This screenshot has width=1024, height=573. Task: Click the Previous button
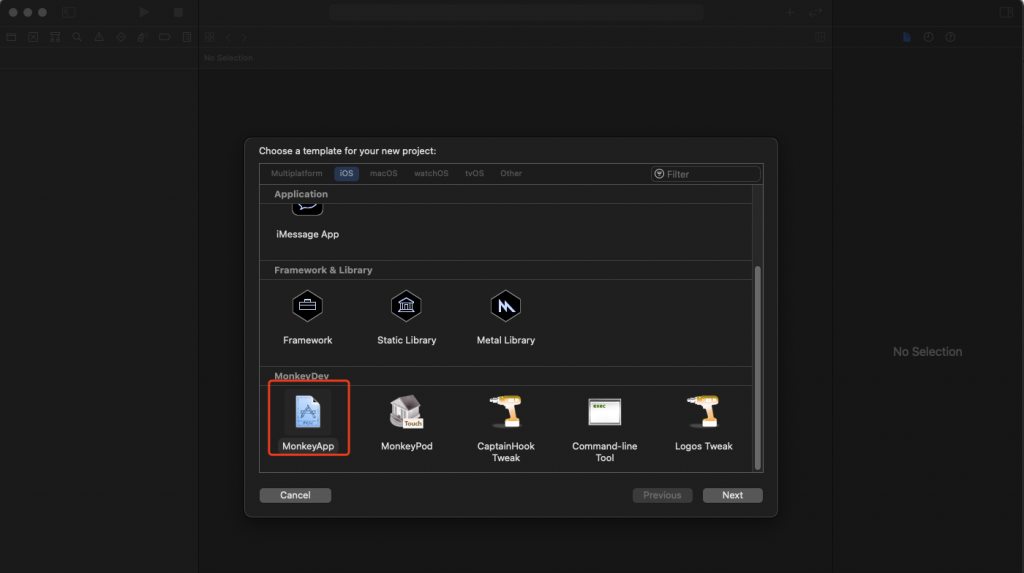662,495
